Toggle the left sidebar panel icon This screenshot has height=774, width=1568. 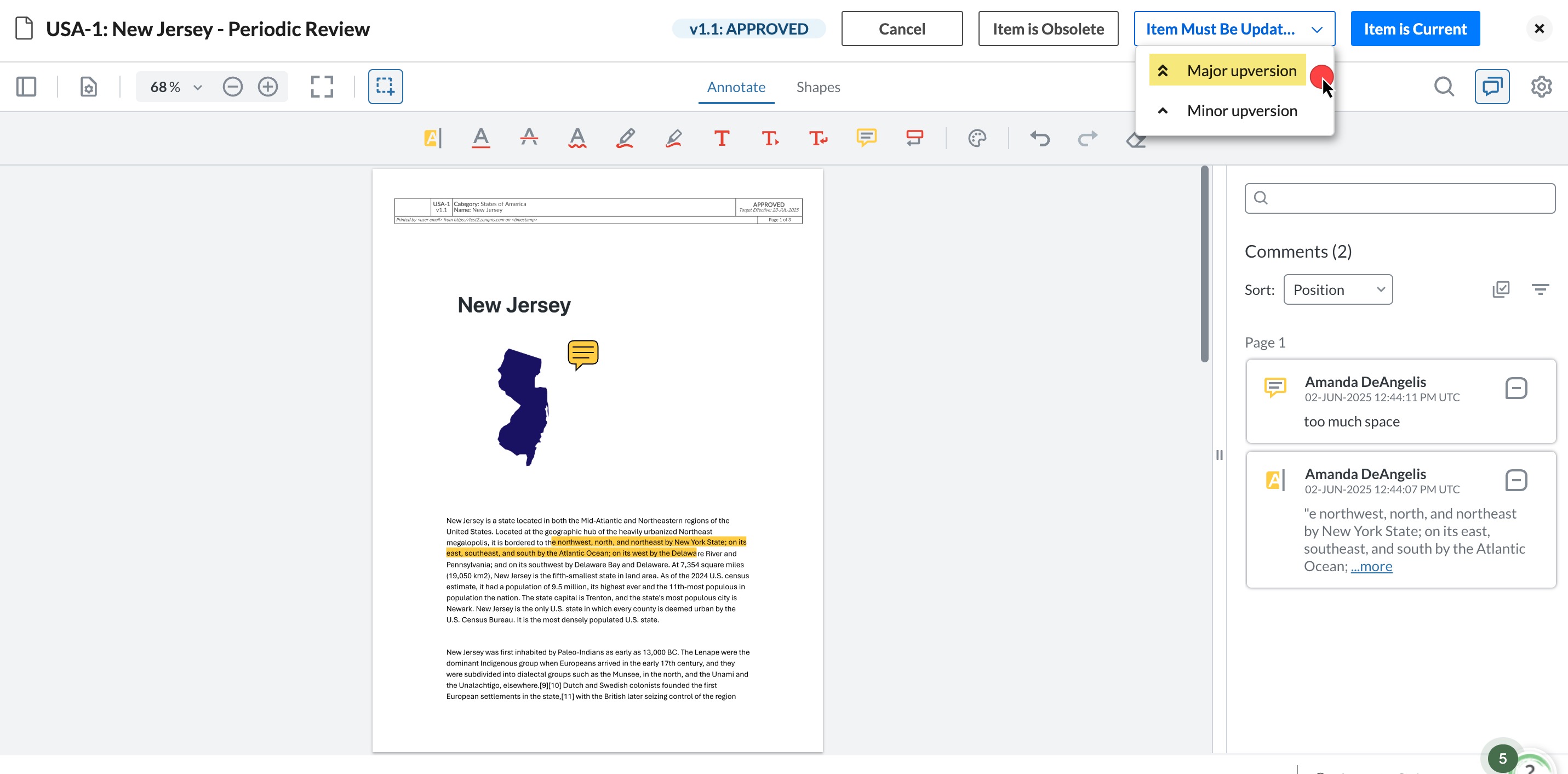(26, 87)
